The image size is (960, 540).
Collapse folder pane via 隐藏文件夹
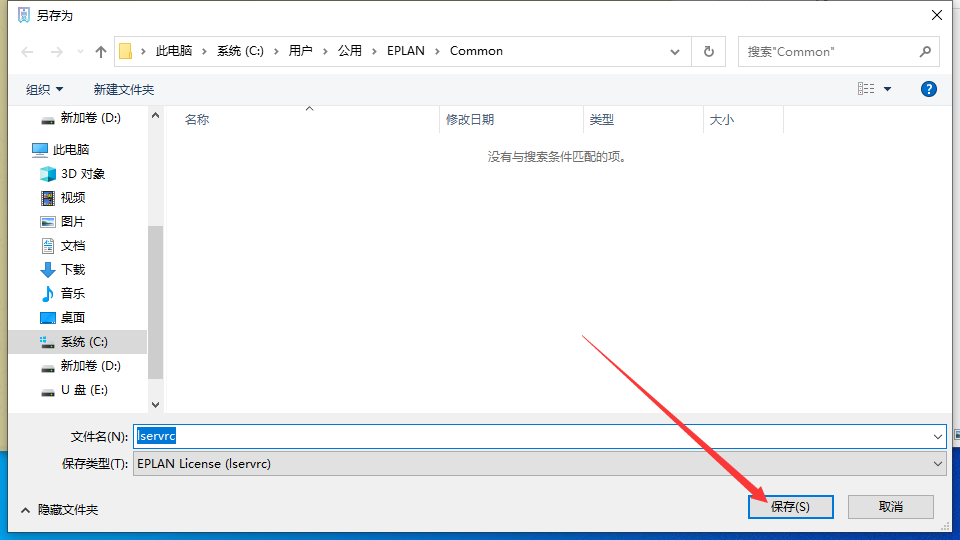pos(59,510)
